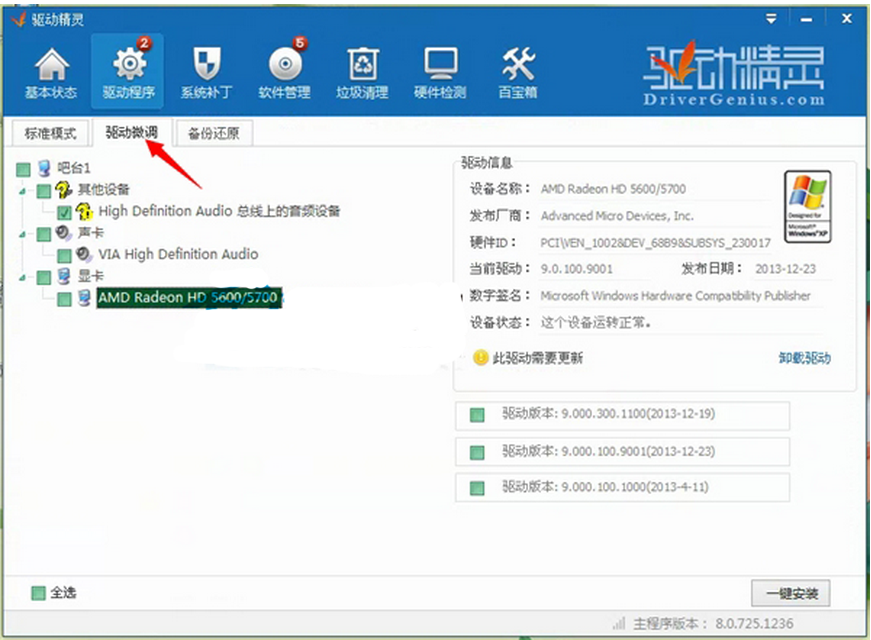Collapse the 其他设备 tree node
Screen dimensions: 871x640
pyautogui.click(x=23, y=191)
